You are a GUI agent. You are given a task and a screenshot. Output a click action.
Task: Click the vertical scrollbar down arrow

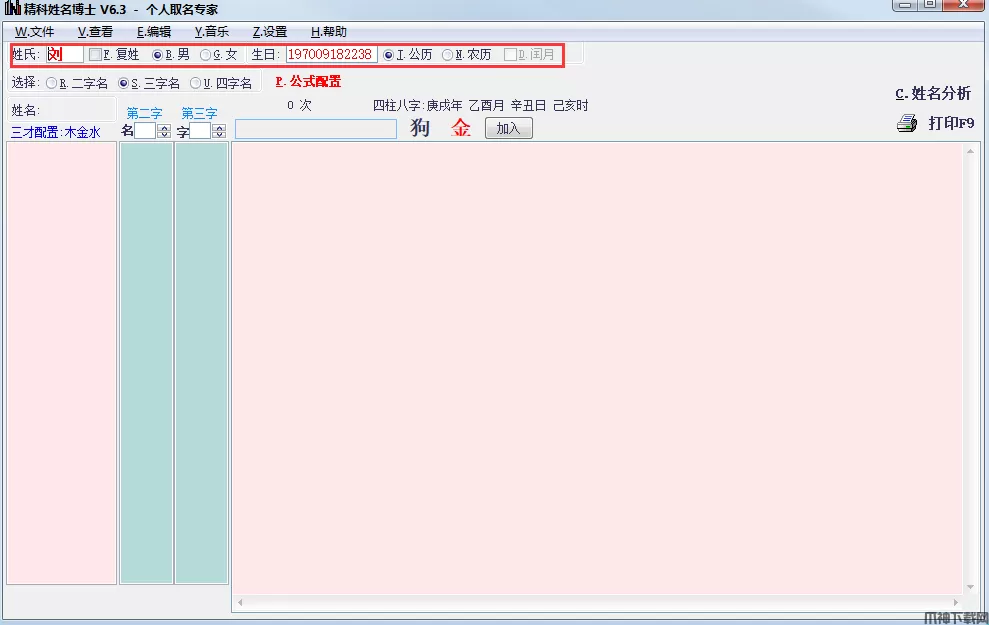coord(970,587)
